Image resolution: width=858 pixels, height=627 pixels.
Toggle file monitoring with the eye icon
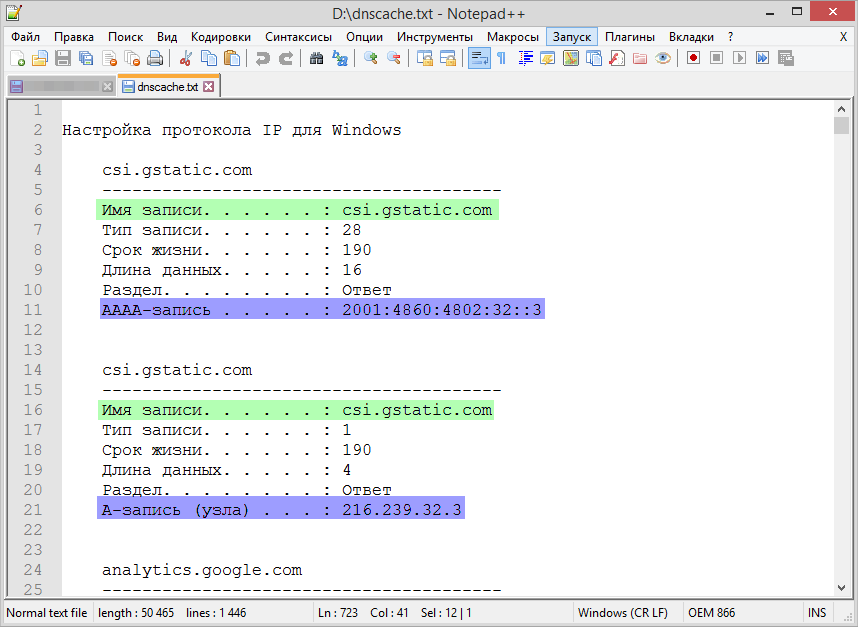[663, 58]
